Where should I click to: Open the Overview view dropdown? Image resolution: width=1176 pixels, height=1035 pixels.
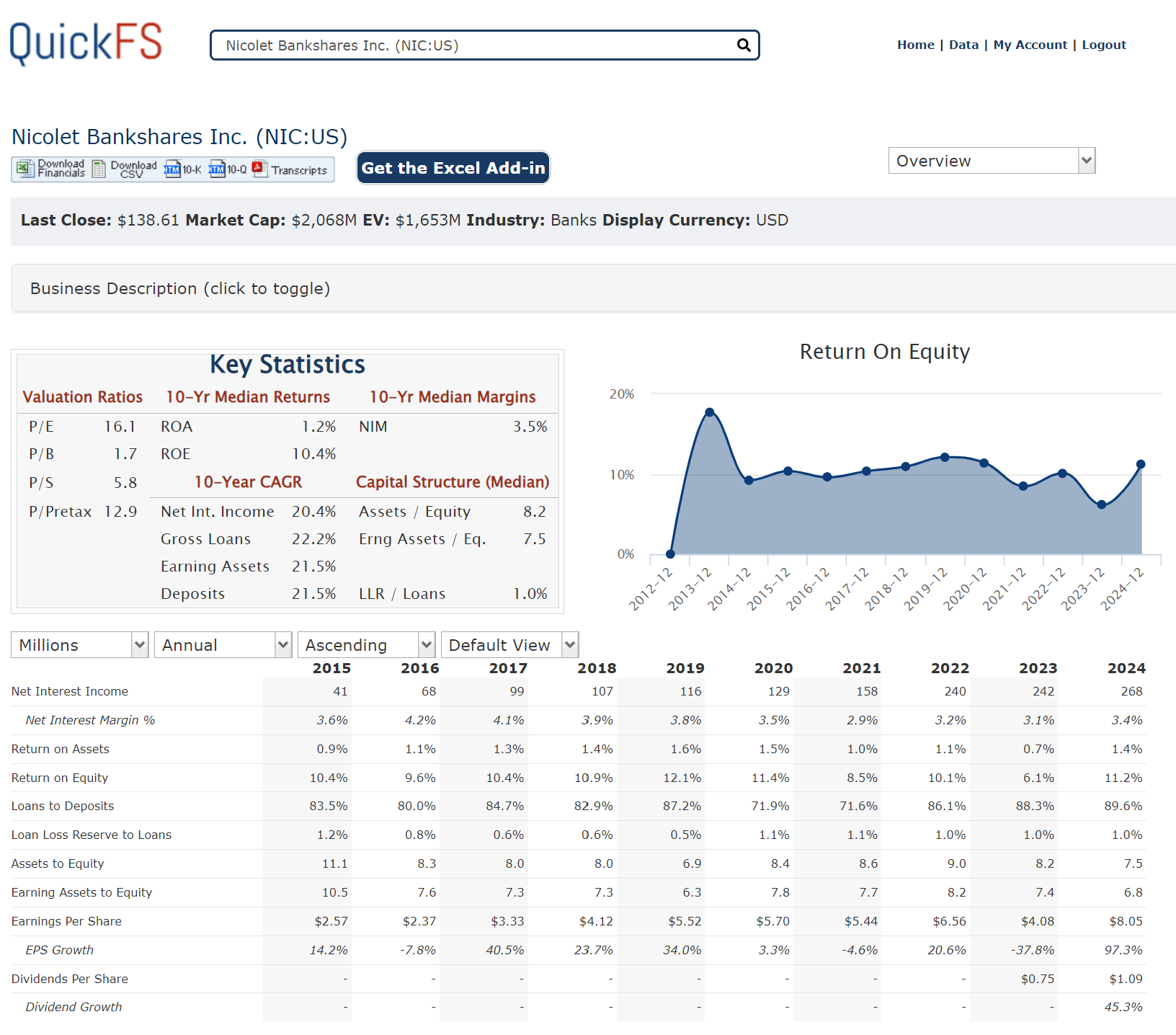[992, 161]
